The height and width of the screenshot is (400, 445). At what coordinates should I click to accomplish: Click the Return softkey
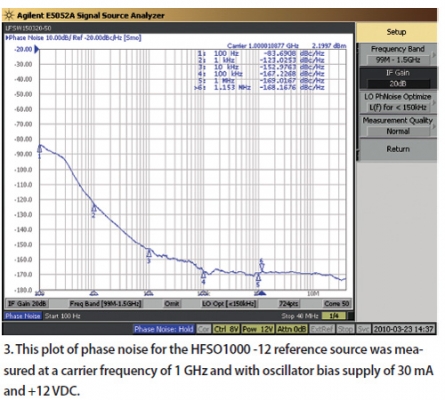pyautogui.click(x=397, y=149)
